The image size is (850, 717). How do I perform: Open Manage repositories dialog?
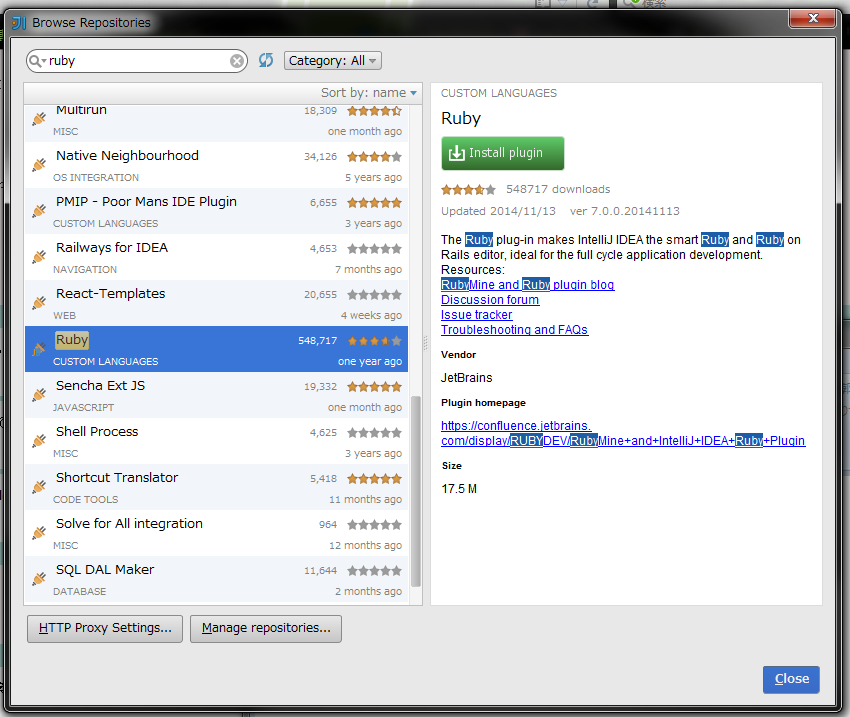pyautogui.click(x=266, y=628)
